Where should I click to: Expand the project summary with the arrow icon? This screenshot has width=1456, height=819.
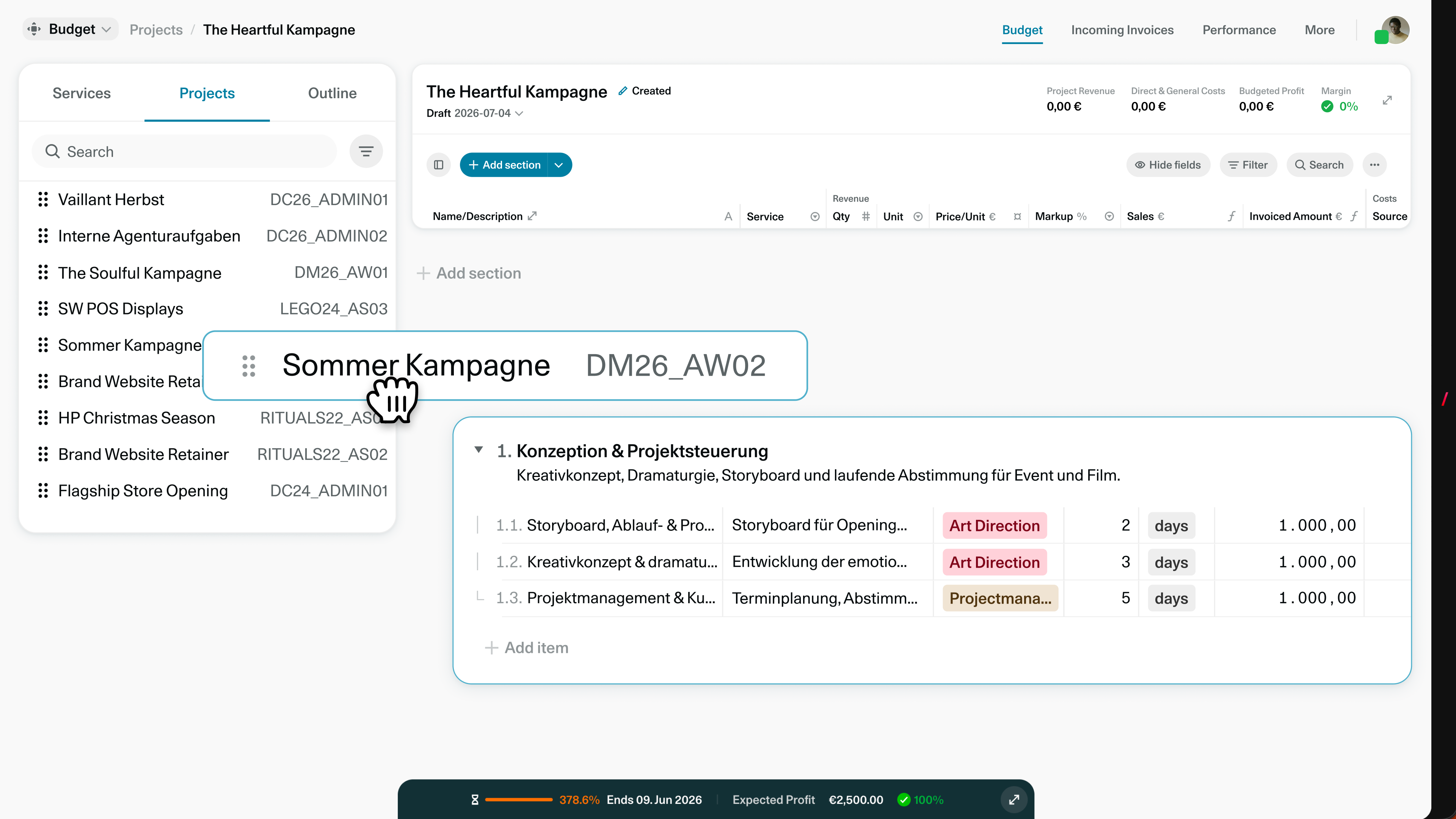coord(1387,100)
